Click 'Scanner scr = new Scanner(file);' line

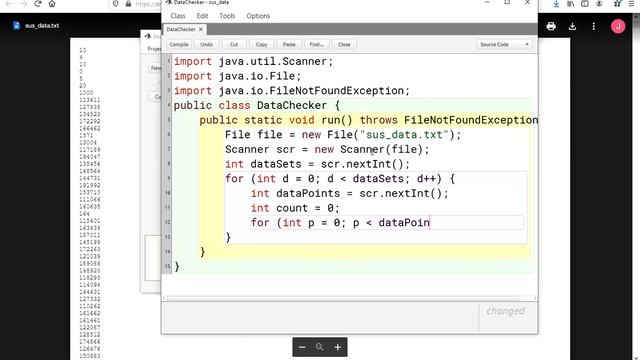[327, 149]
